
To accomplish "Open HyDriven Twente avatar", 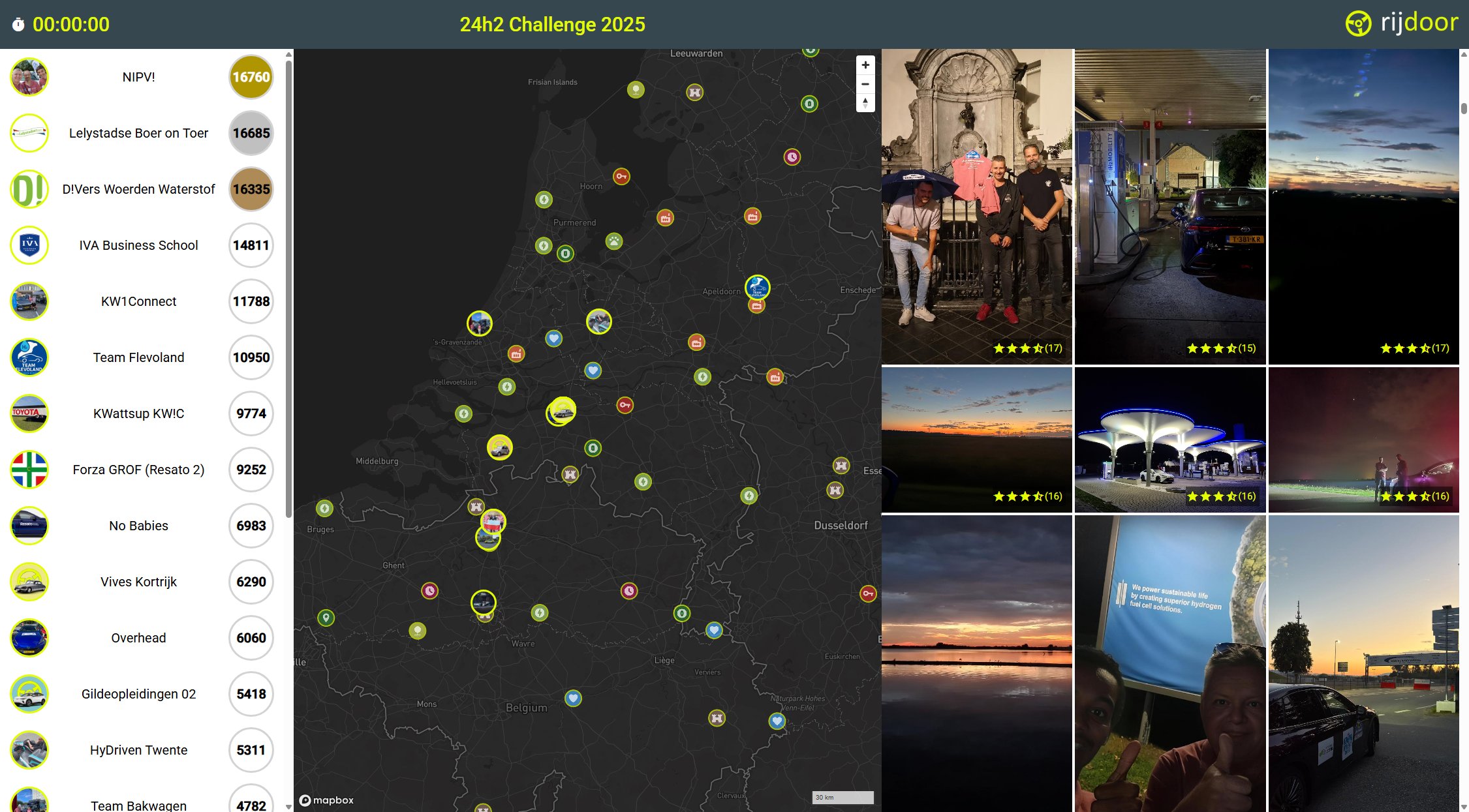I will [x=29, y=750].
